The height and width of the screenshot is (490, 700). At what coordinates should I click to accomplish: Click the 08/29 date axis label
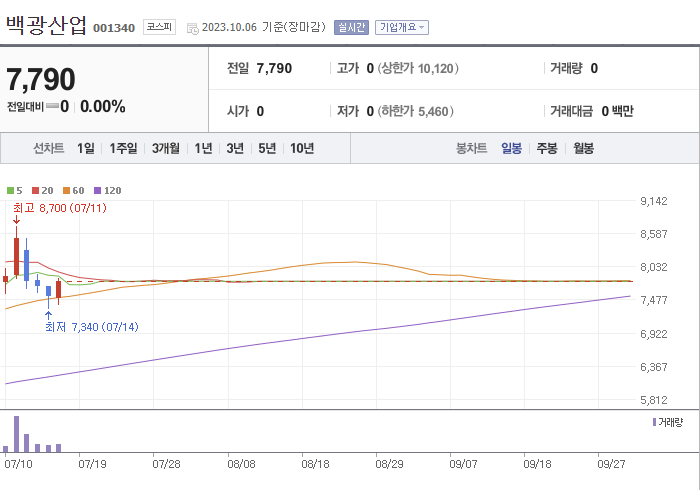coord(389,464)
